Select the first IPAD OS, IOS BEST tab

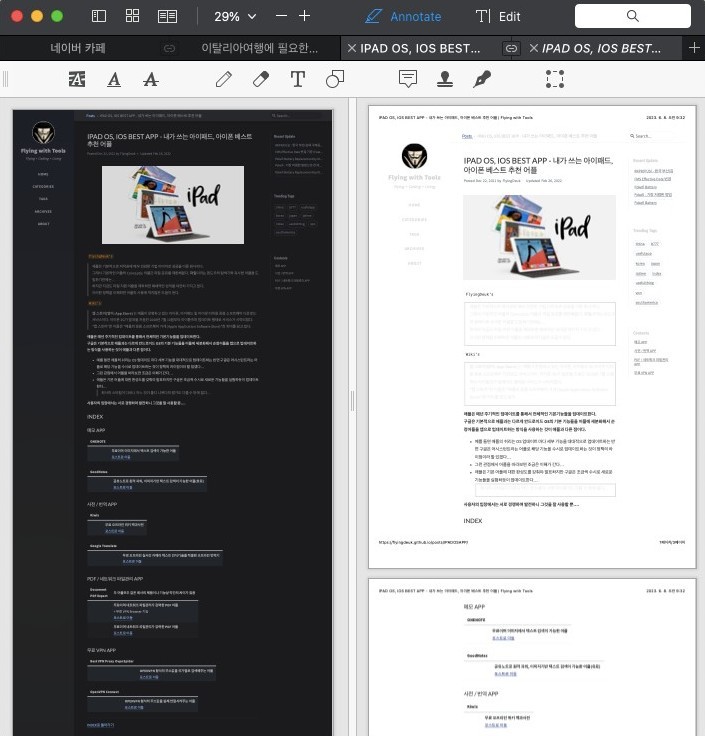420,48
